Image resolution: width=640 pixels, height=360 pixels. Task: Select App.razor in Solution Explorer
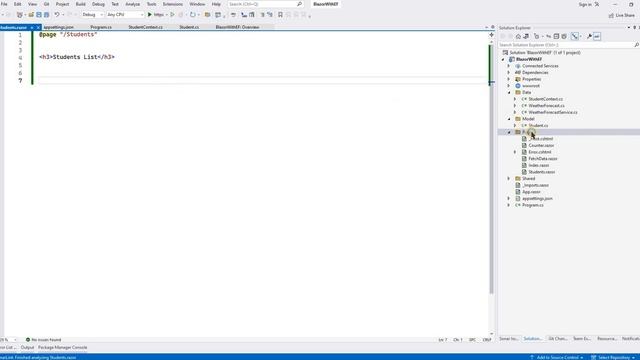tap(531, 192)
